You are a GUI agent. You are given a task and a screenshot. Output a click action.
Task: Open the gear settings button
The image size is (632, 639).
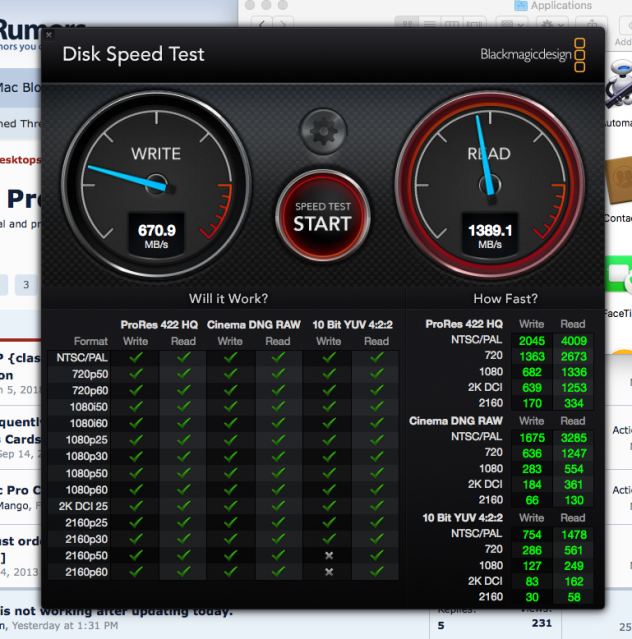click(x=323, y=131)
